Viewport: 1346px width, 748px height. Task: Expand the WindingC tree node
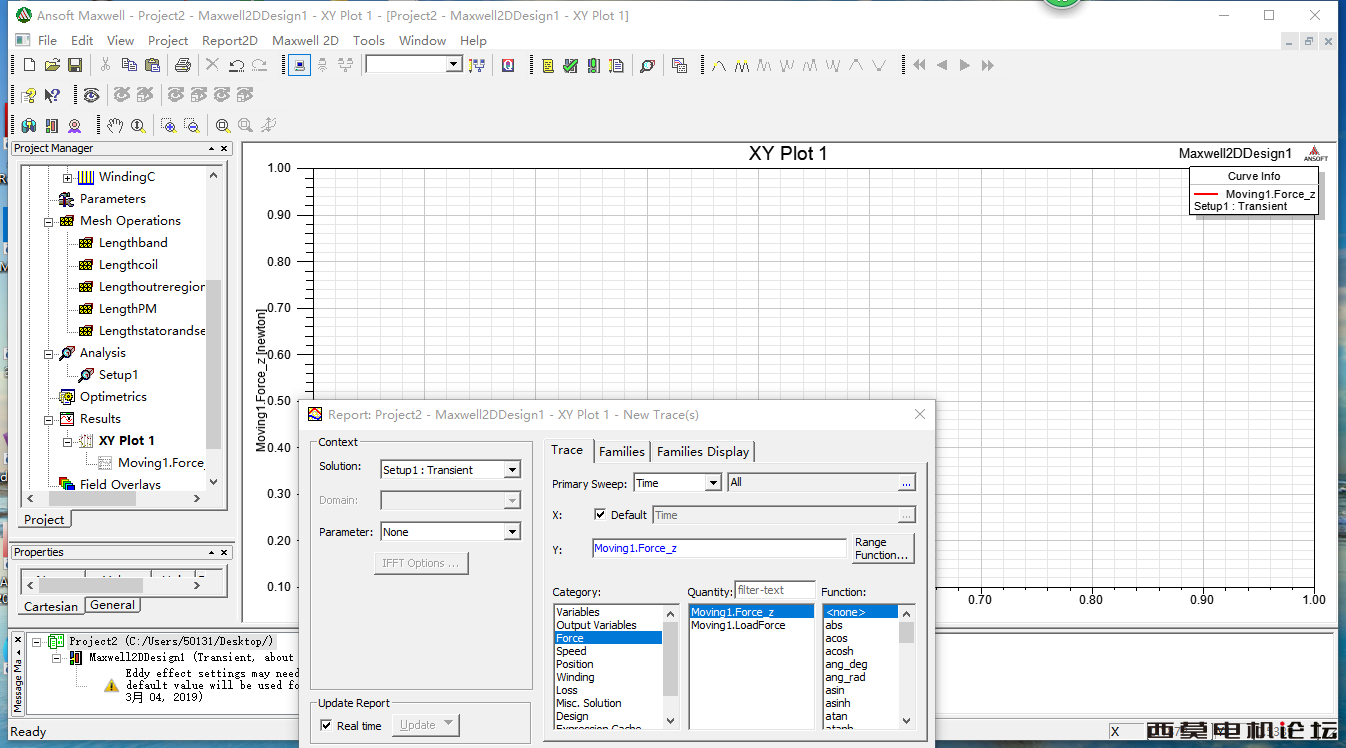pos(67,177)
